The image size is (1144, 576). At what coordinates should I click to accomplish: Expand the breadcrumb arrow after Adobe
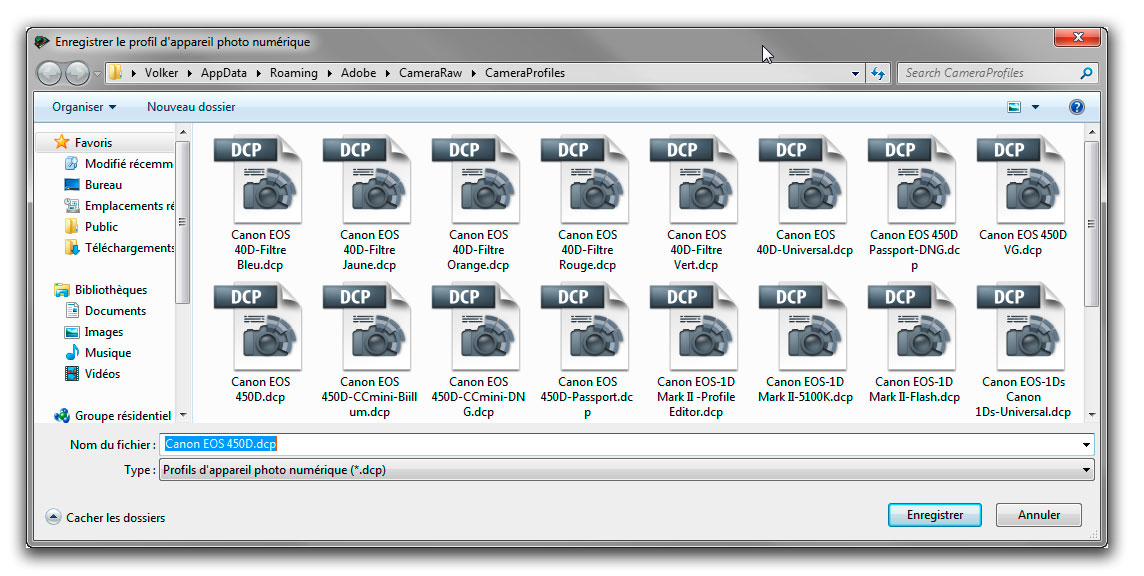pos(387,73)
